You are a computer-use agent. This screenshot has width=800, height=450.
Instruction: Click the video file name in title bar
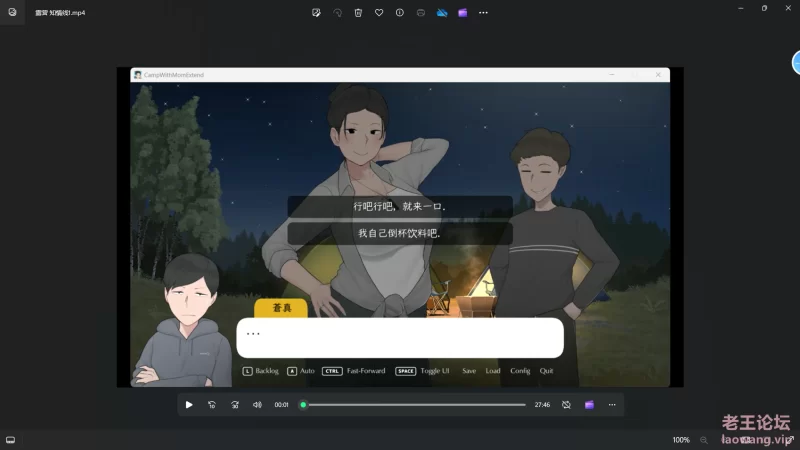(x=60, y=13)
